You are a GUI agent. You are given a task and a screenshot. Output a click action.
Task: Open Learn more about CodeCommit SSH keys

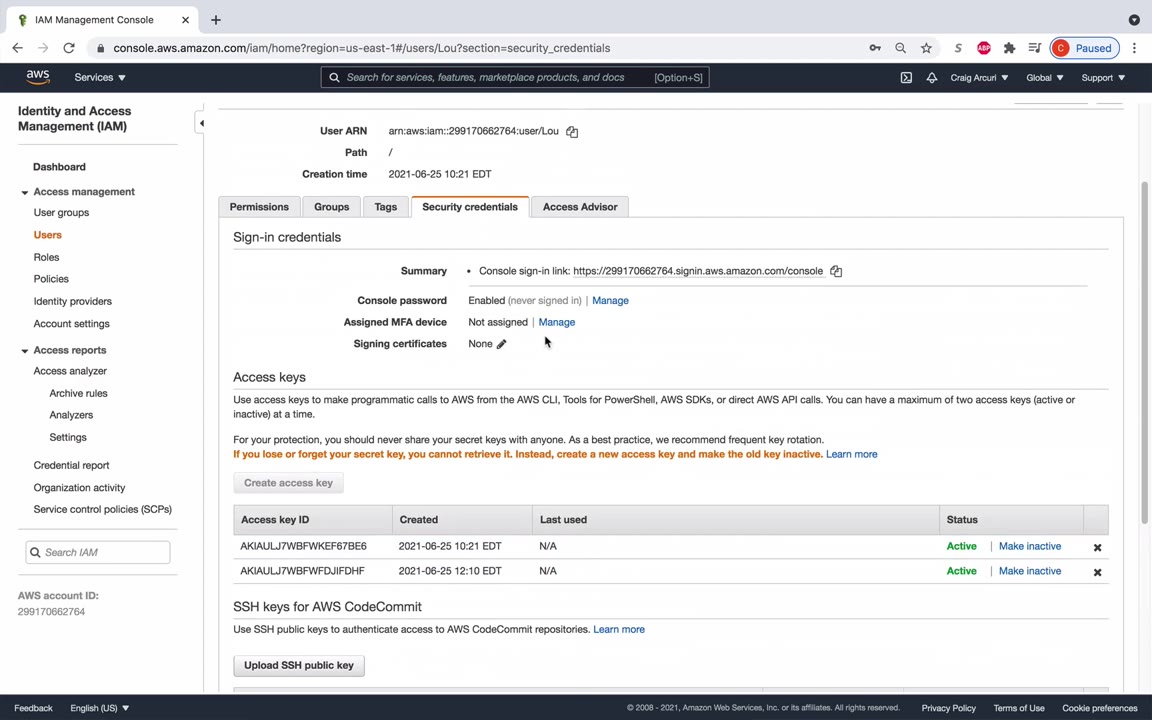point(619,630)
